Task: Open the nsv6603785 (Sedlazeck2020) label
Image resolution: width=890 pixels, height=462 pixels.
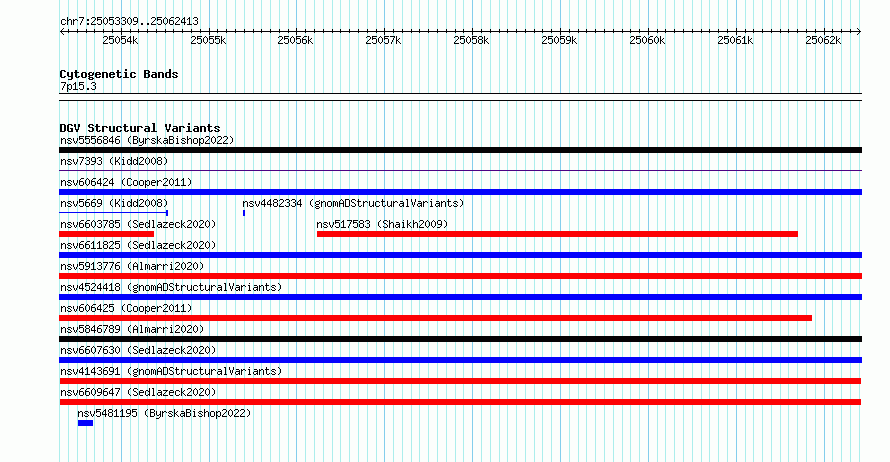Action: 138,224
